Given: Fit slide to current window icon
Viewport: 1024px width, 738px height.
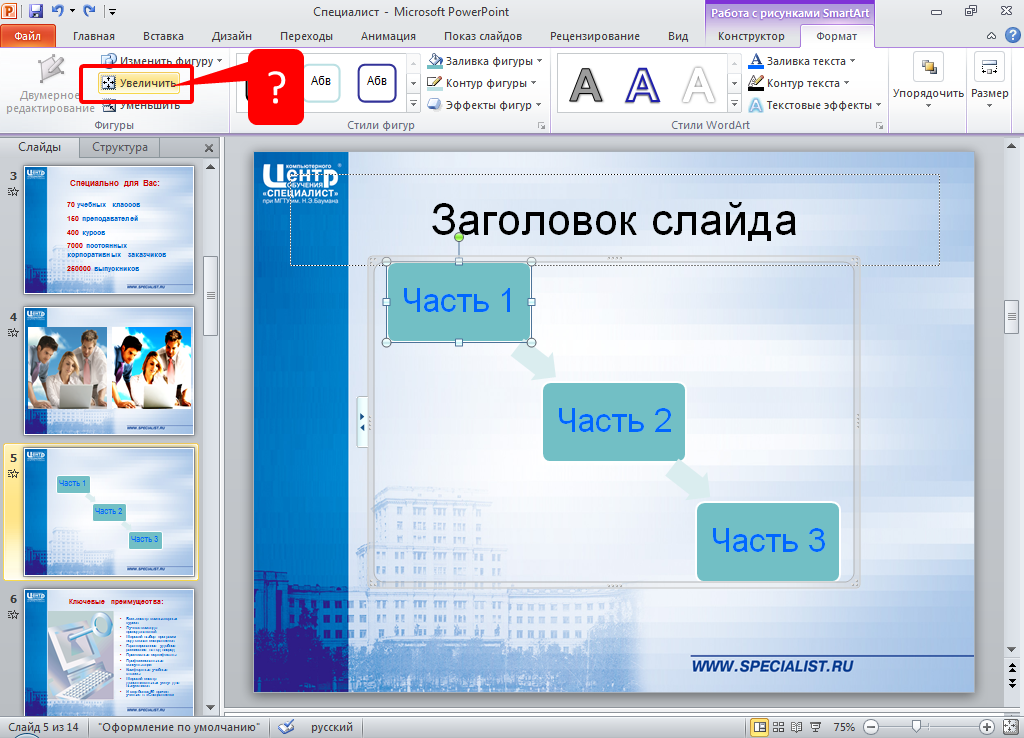Looking at the screenshot, I should click(1009, 727).
